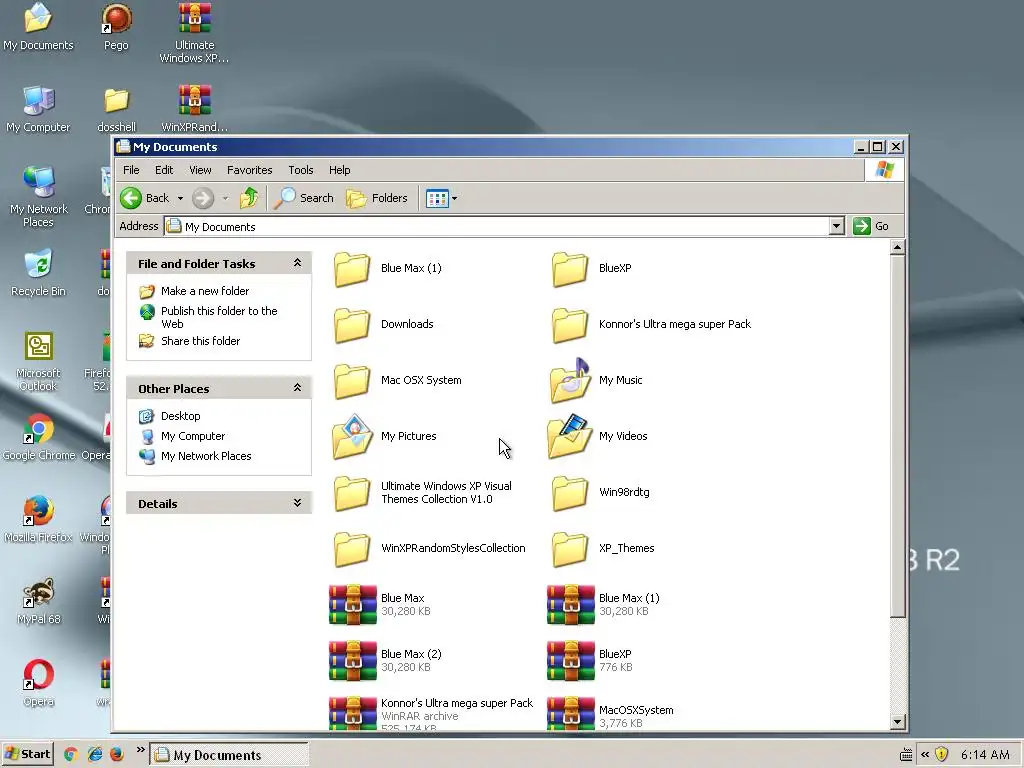This screenshot has height=768, width=1024.
Task: Click the Address bar field
Action: pos(497,227)
